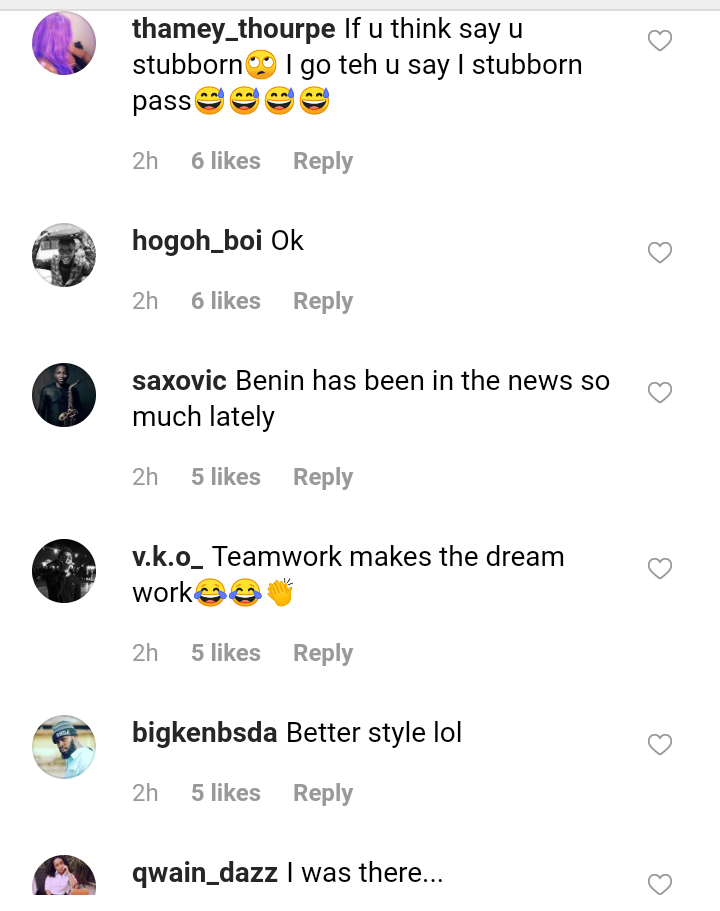View saxovic's profile photo
The width and height of the screenshot is (720, 911).
[64, 395]
